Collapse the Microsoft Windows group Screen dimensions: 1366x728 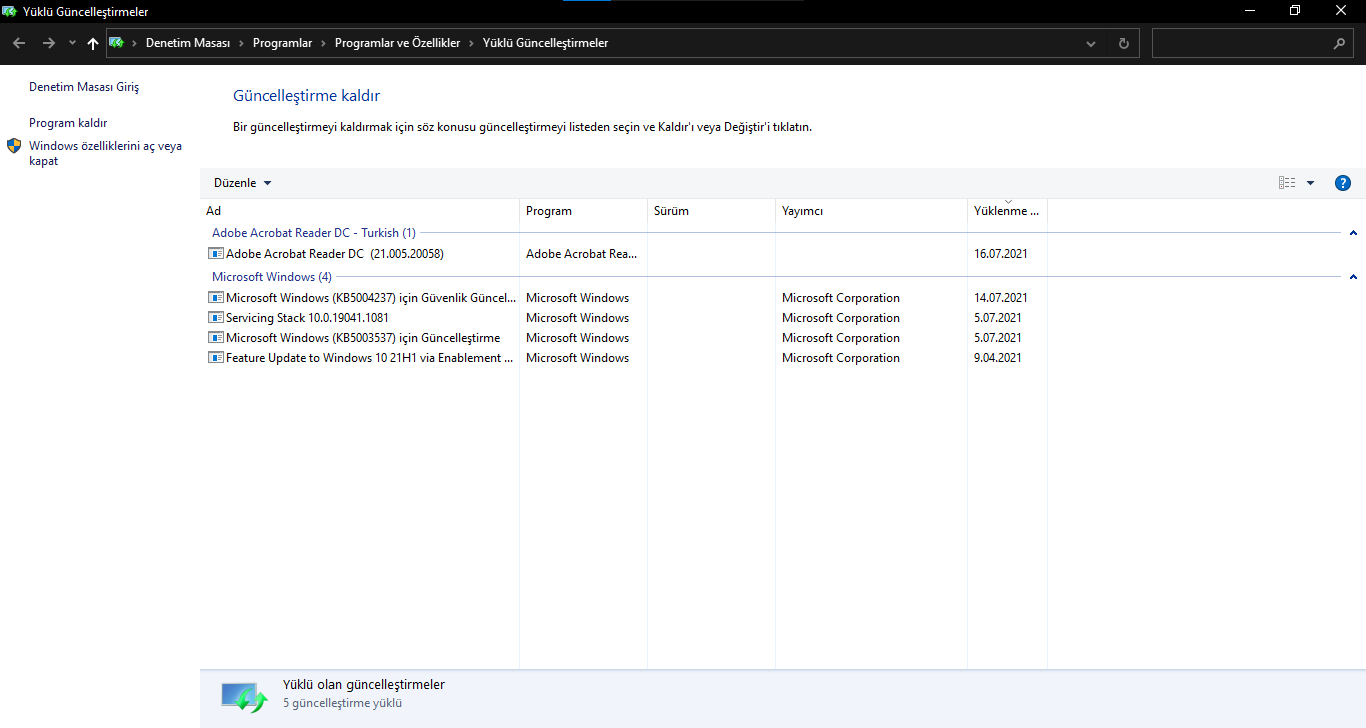(x=1353, y=277)
